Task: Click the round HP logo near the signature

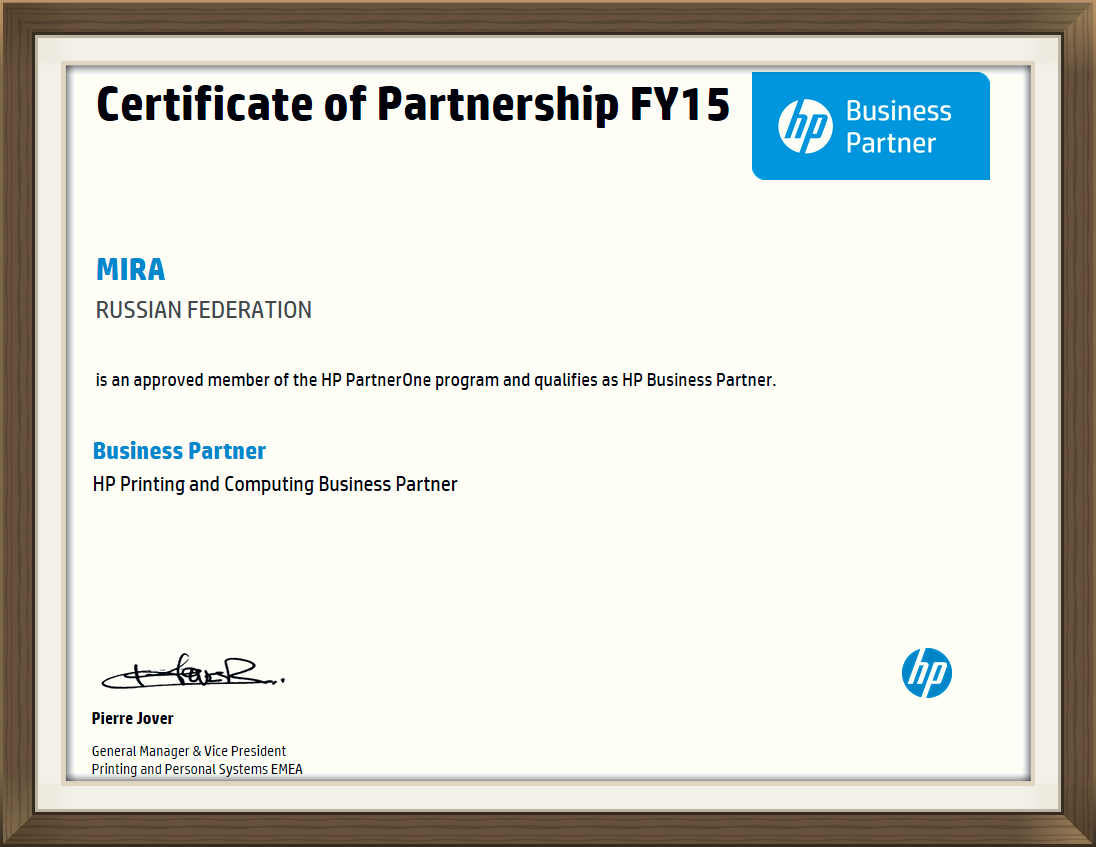Action: point(927,673)
